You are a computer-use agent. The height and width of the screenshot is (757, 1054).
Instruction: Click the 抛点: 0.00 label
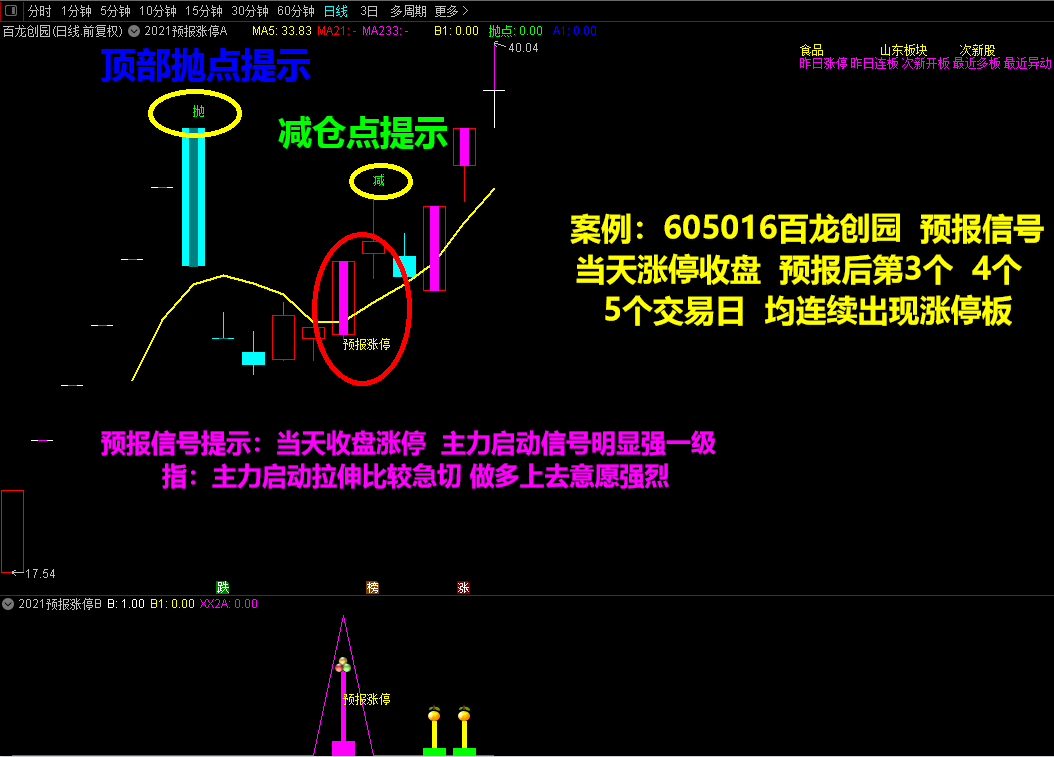(x=516, y=31)
